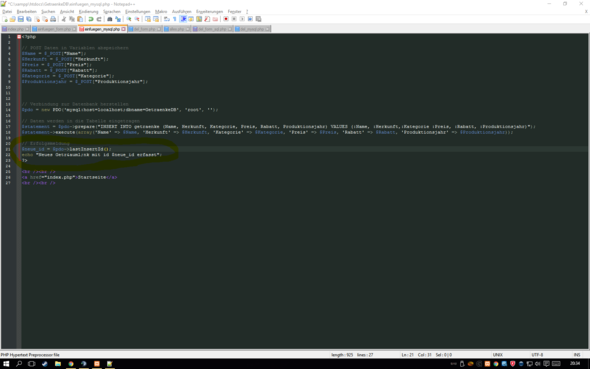
Task: Copy the selection using the toolbar Copy icon
Action: [71, 19]
